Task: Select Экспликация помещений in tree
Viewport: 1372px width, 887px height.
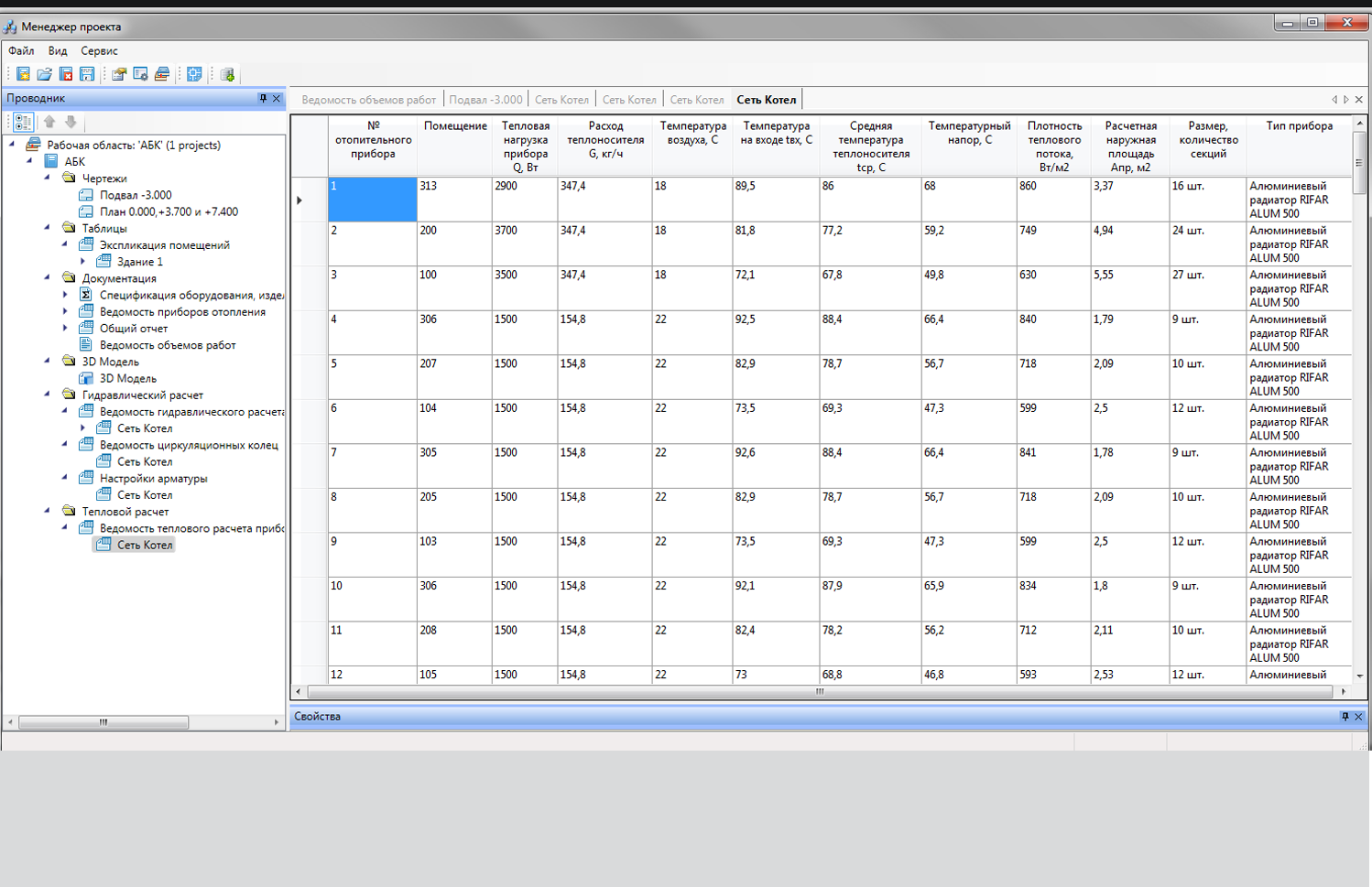Action: 165,245
